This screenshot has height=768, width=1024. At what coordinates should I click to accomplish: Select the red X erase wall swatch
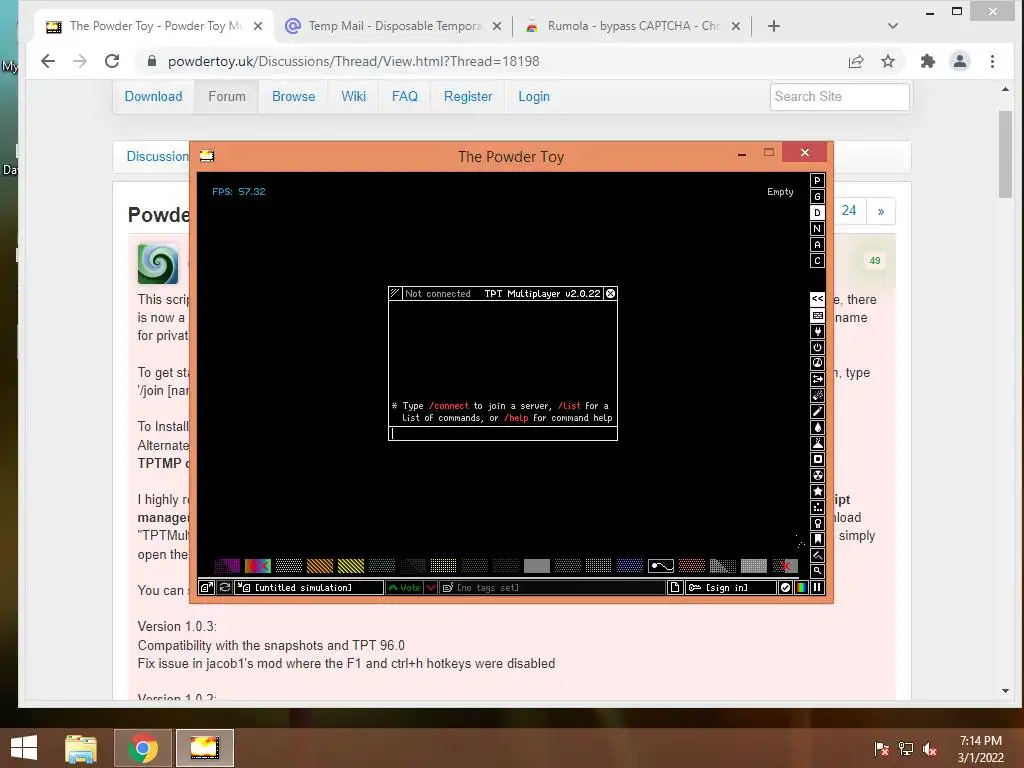[784, 566]
